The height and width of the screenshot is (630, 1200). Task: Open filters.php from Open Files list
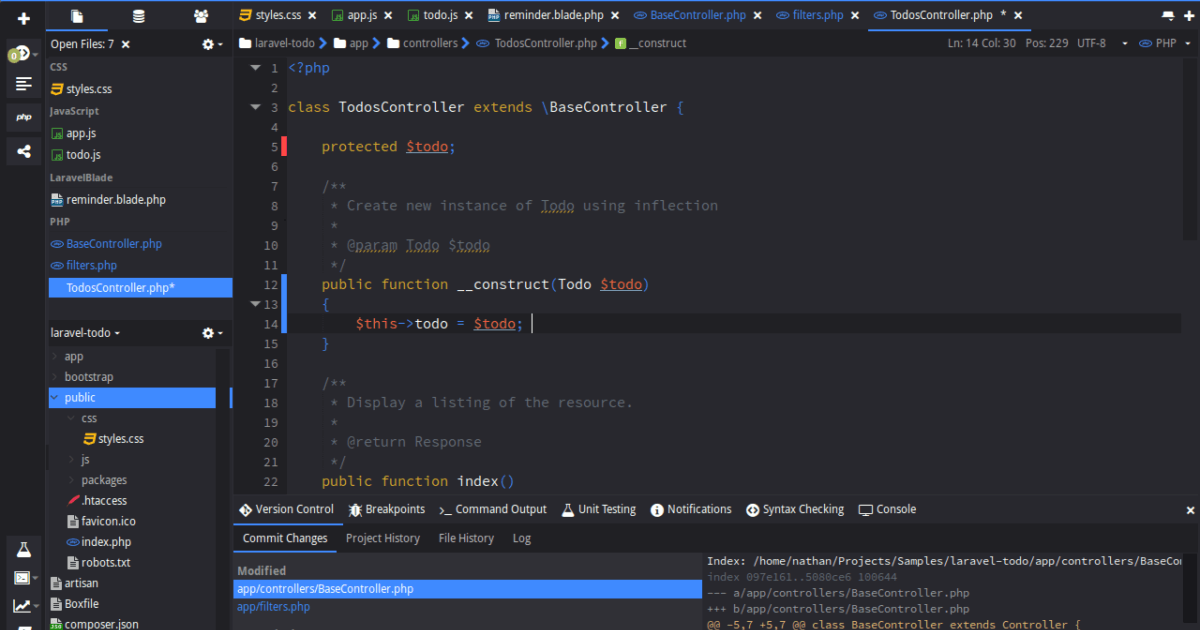(91, 265)
